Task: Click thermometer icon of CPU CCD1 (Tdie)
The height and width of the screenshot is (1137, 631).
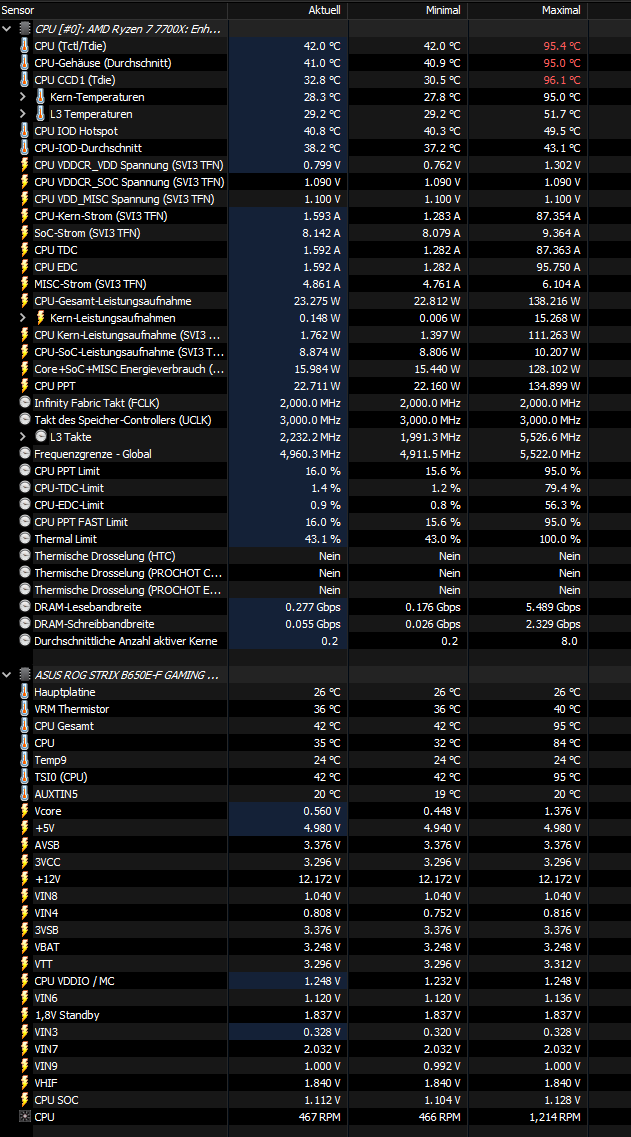Action: 25,80
